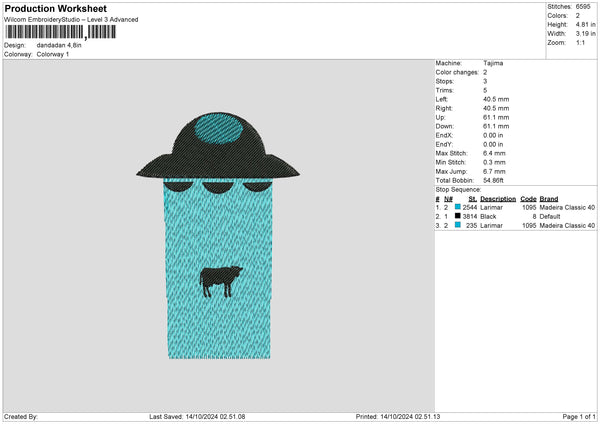Click design name 'dandadan 4,8in'
Screen dimensions: 600x424
pos(59,45)
